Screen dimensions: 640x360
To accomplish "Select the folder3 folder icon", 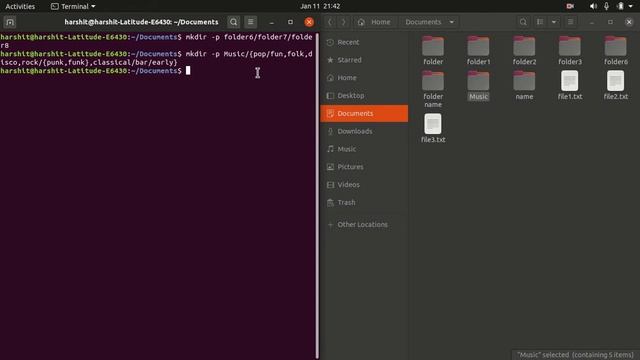I will tap(570, 46).
